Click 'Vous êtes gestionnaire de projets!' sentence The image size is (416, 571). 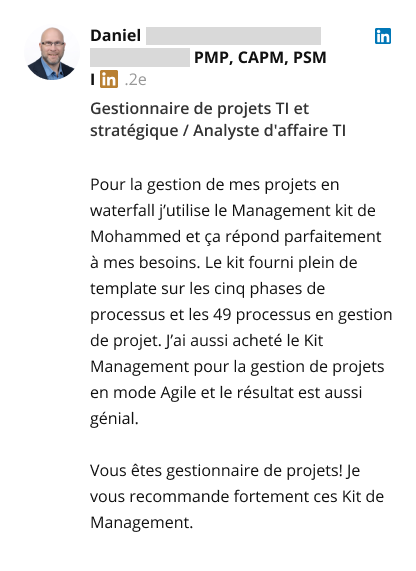pos(216,471)
